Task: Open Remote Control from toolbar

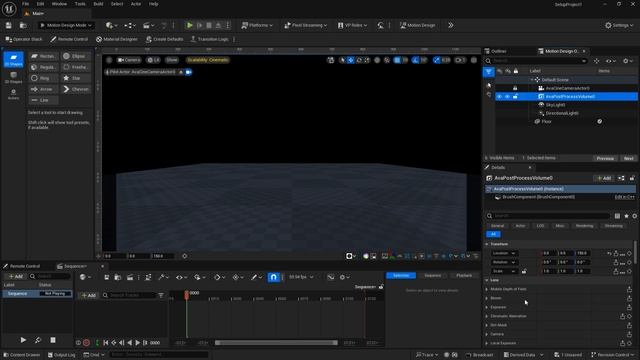Action: [x=69, y=39]
